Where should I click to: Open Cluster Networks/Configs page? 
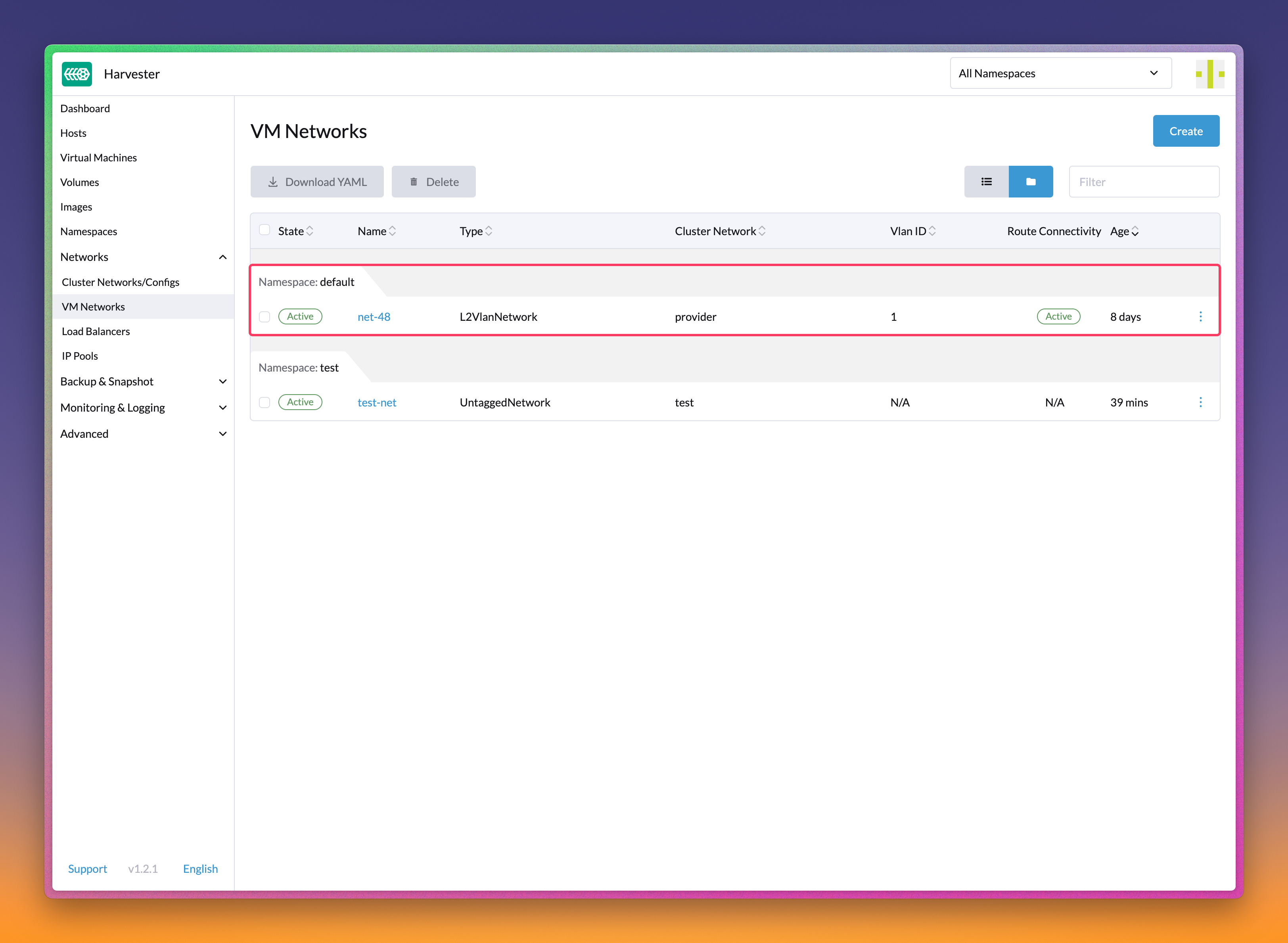(121, 282)
